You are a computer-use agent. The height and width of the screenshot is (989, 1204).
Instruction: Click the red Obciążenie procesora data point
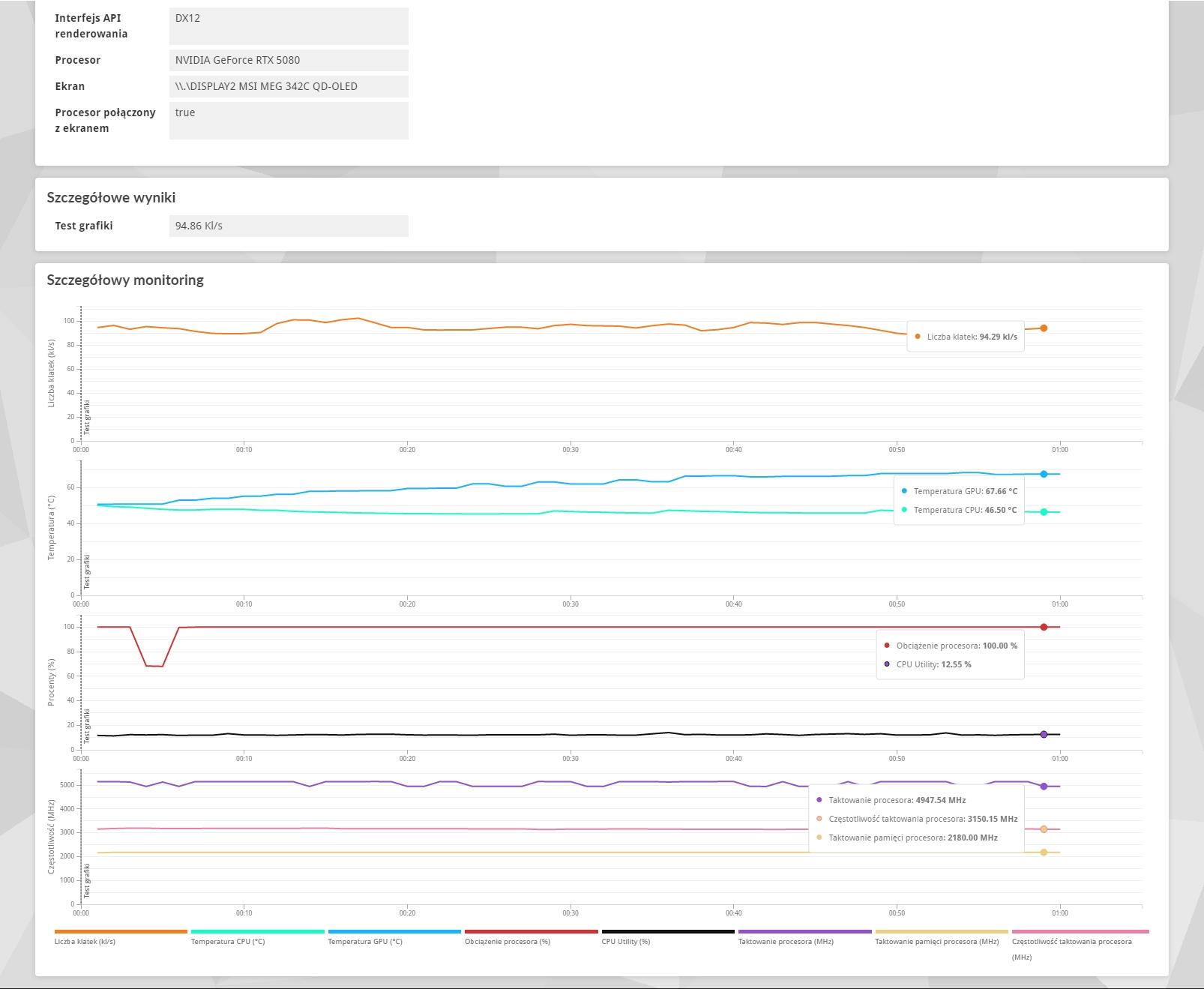[1044, 627]
